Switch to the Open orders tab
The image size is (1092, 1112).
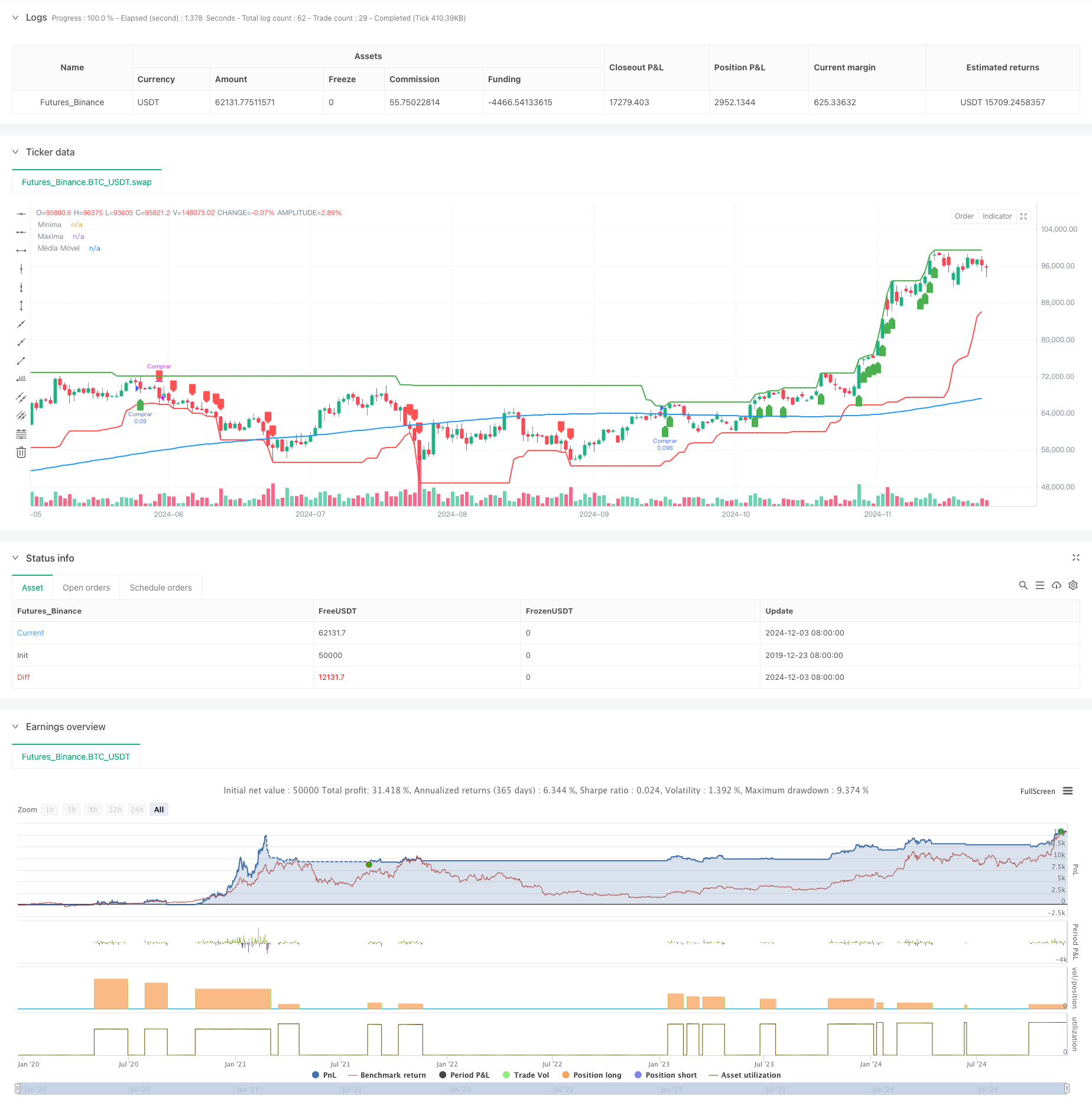pyautogui.click(x=86, y=588)
